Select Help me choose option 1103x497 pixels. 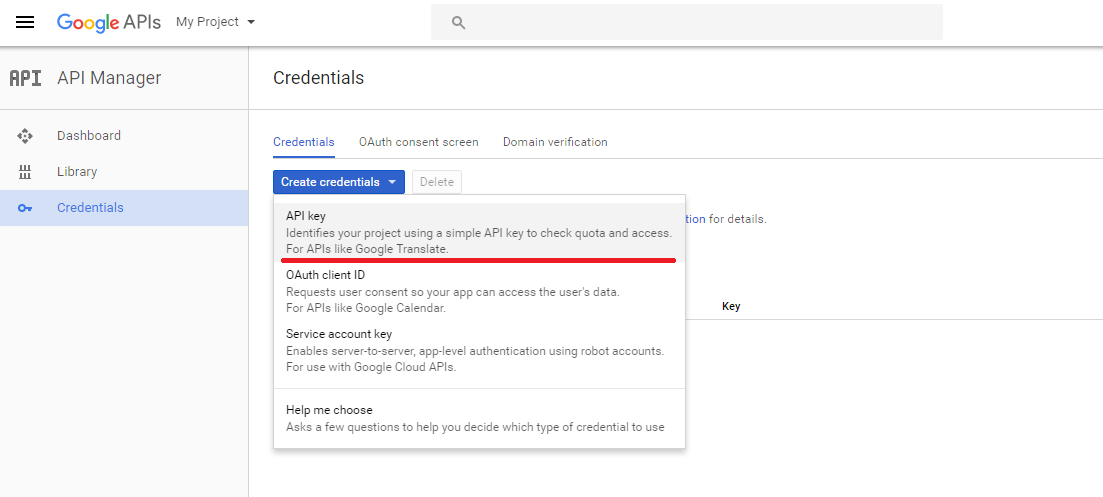[x=480, y=418]
